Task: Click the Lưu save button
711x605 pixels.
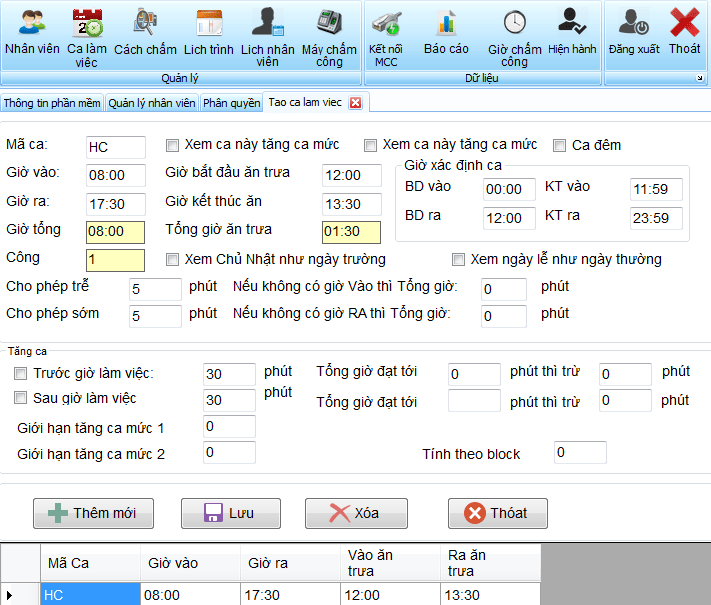Action: [x=230, y=513]
